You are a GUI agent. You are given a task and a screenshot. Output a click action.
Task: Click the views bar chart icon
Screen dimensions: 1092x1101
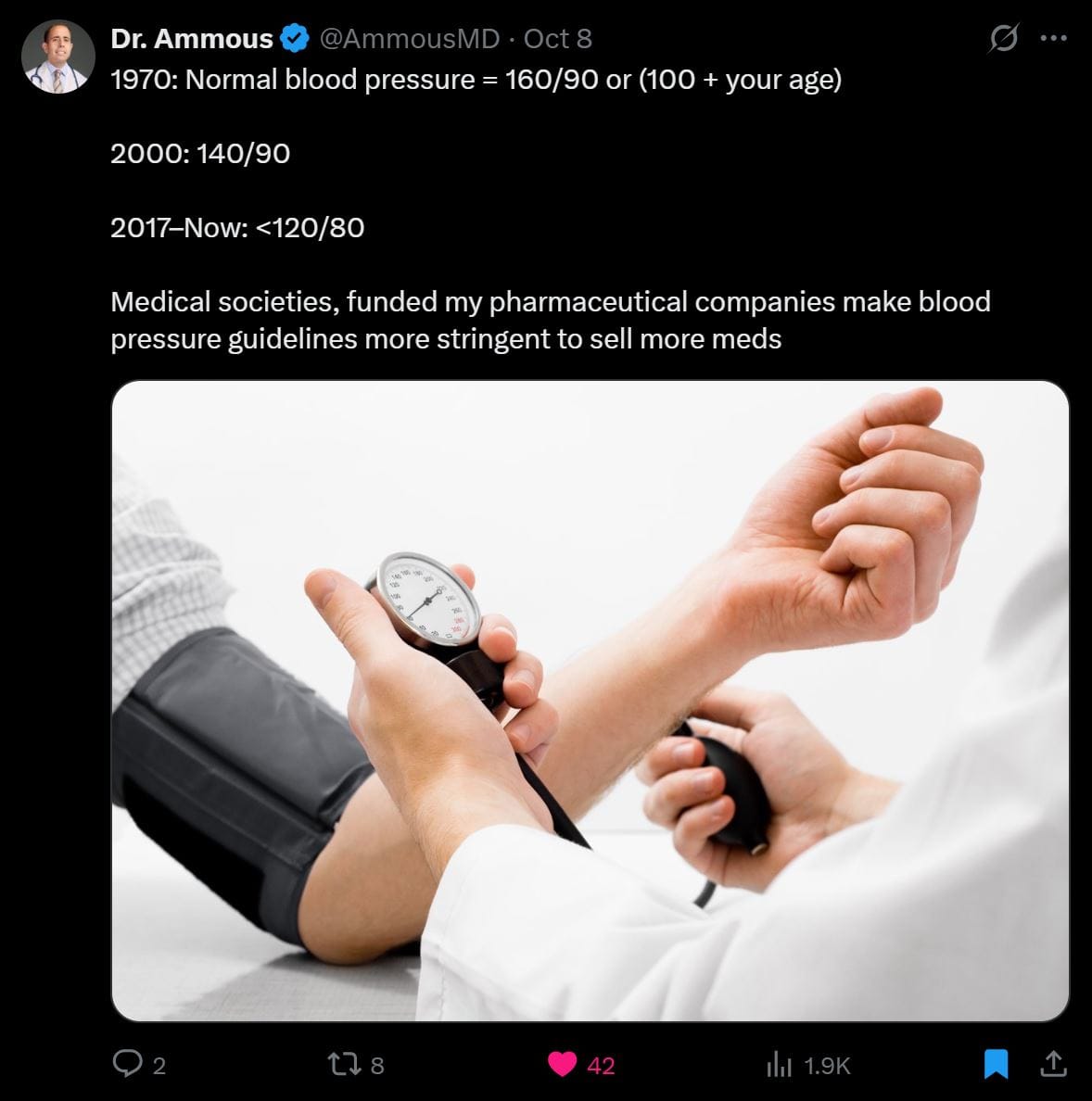[x=779, y=1064]
